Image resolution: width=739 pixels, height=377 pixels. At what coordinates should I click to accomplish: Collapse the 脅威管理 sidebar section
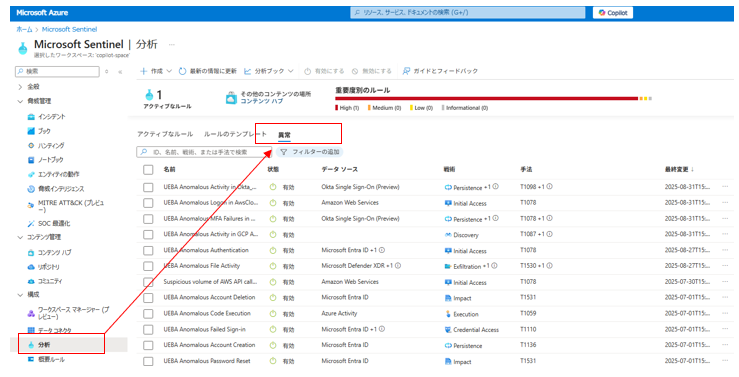20,101
